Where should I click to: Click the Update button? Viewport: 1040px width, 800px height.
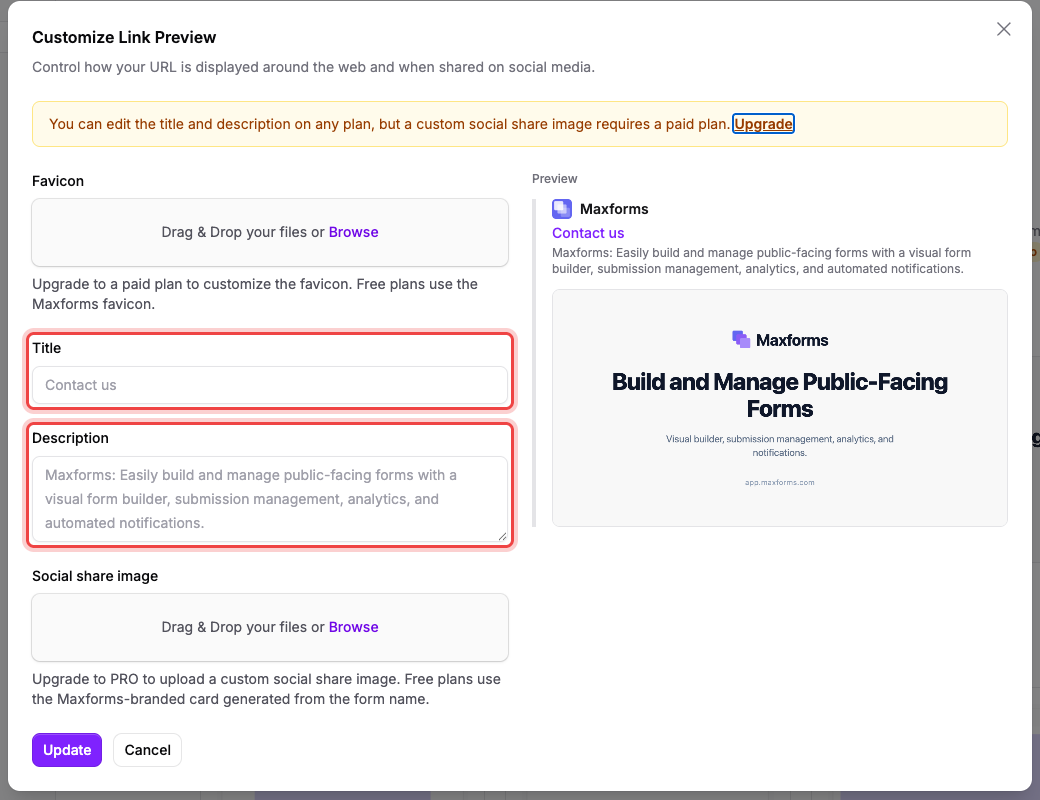coord(67,750)
